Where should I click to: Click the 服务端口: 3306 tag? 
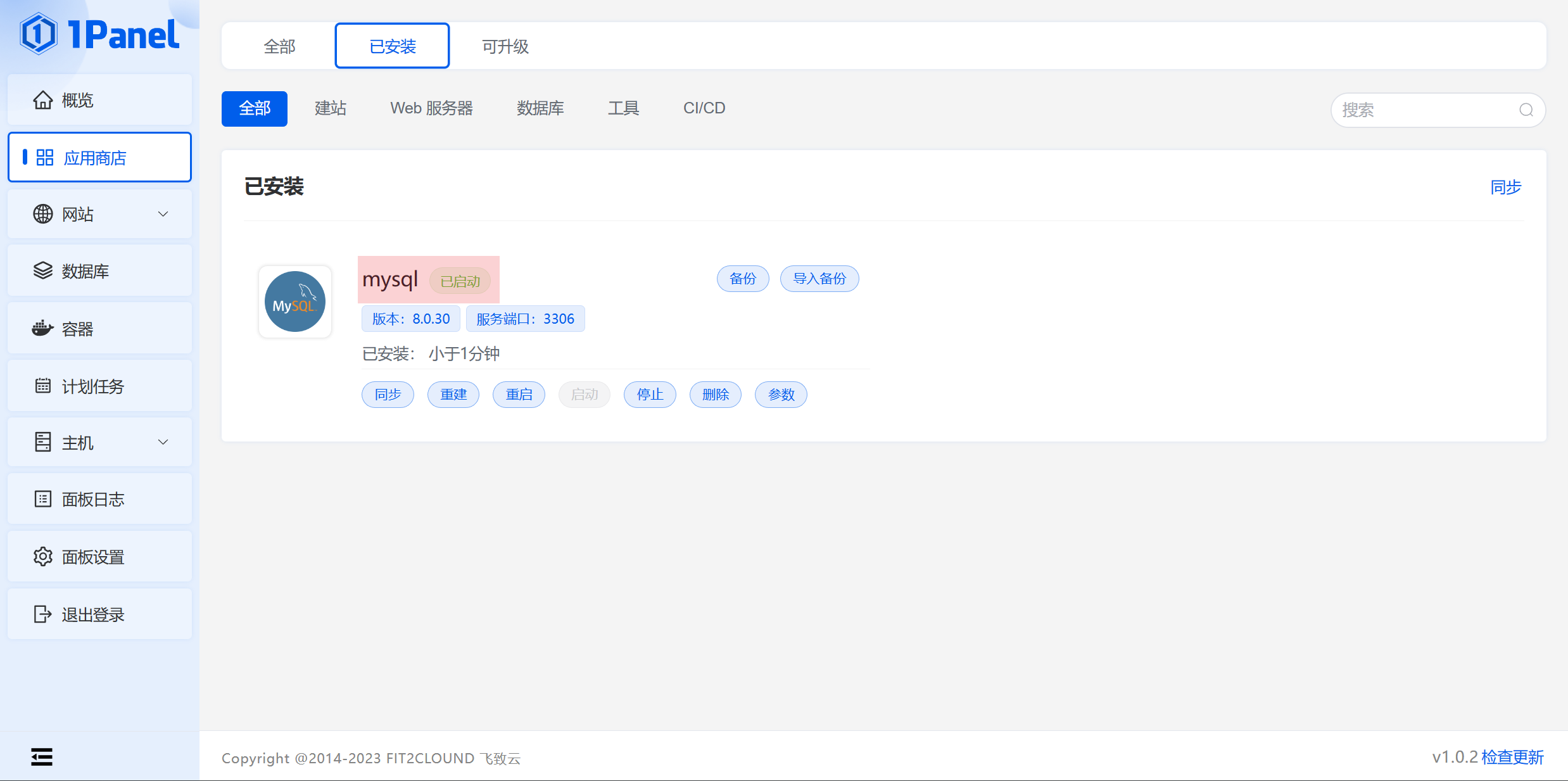[526, 319]
